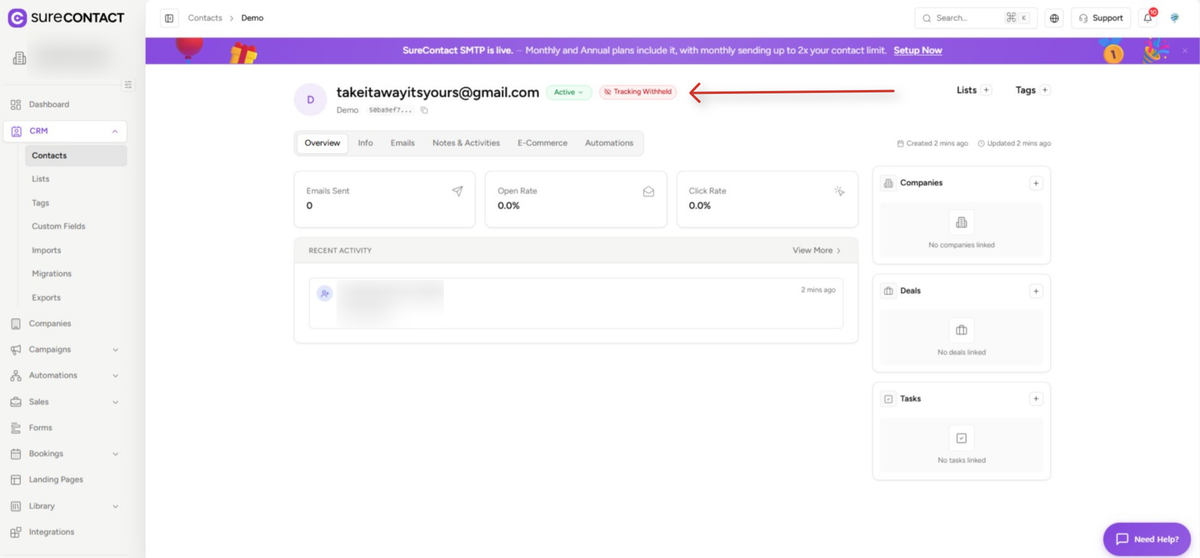This screenshot has width=1200, height=558.
Task: Add contact to Lists plus icon
Action: [986, 90]
